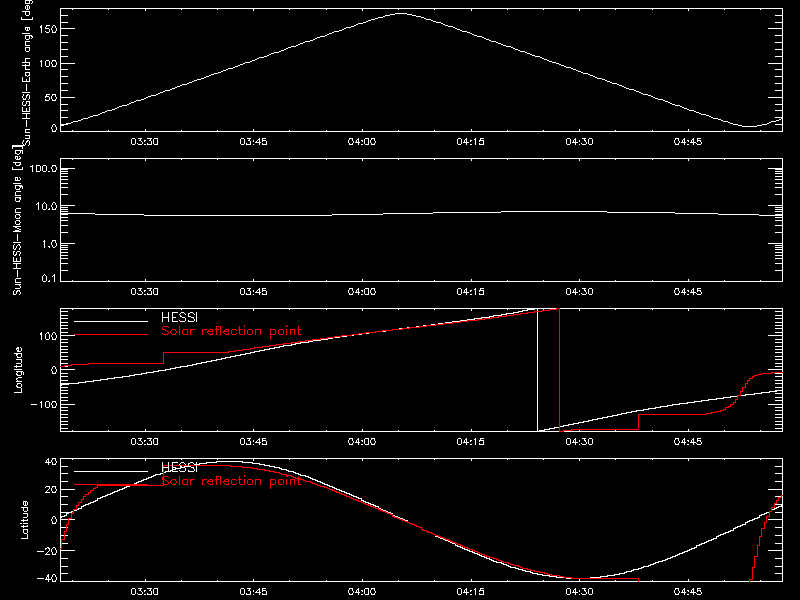The width and height of the screenshot is (800, 600).
Task: Click 03:30 below the Moon angle plot
Action: coord(144,292)
